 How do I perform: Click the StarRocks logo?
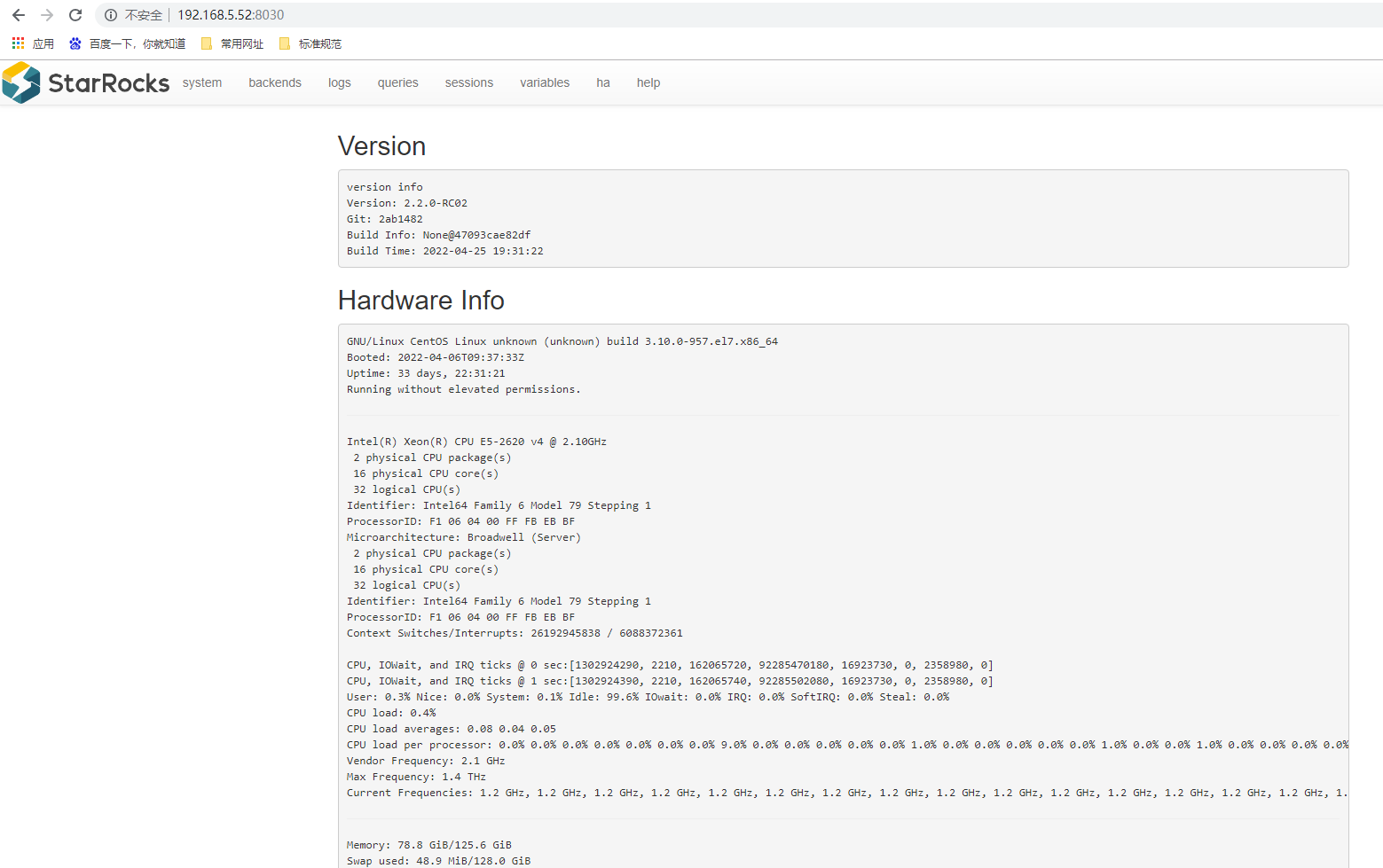click(86, 82)
